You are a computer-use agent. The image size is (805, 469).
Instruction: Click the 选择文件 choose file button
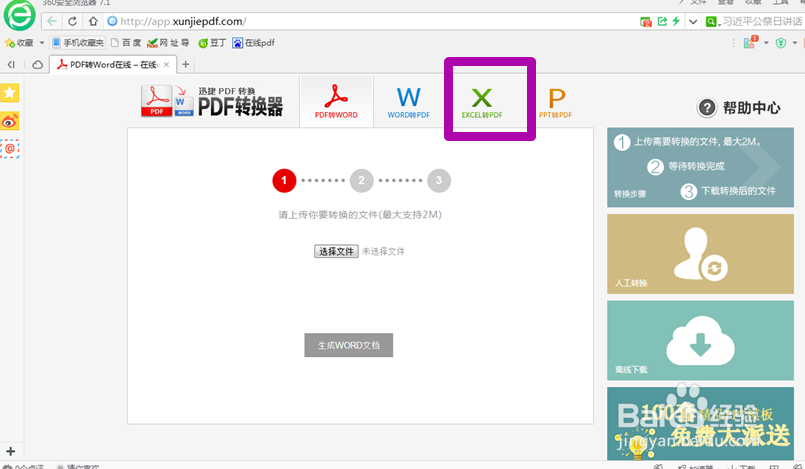336,251
